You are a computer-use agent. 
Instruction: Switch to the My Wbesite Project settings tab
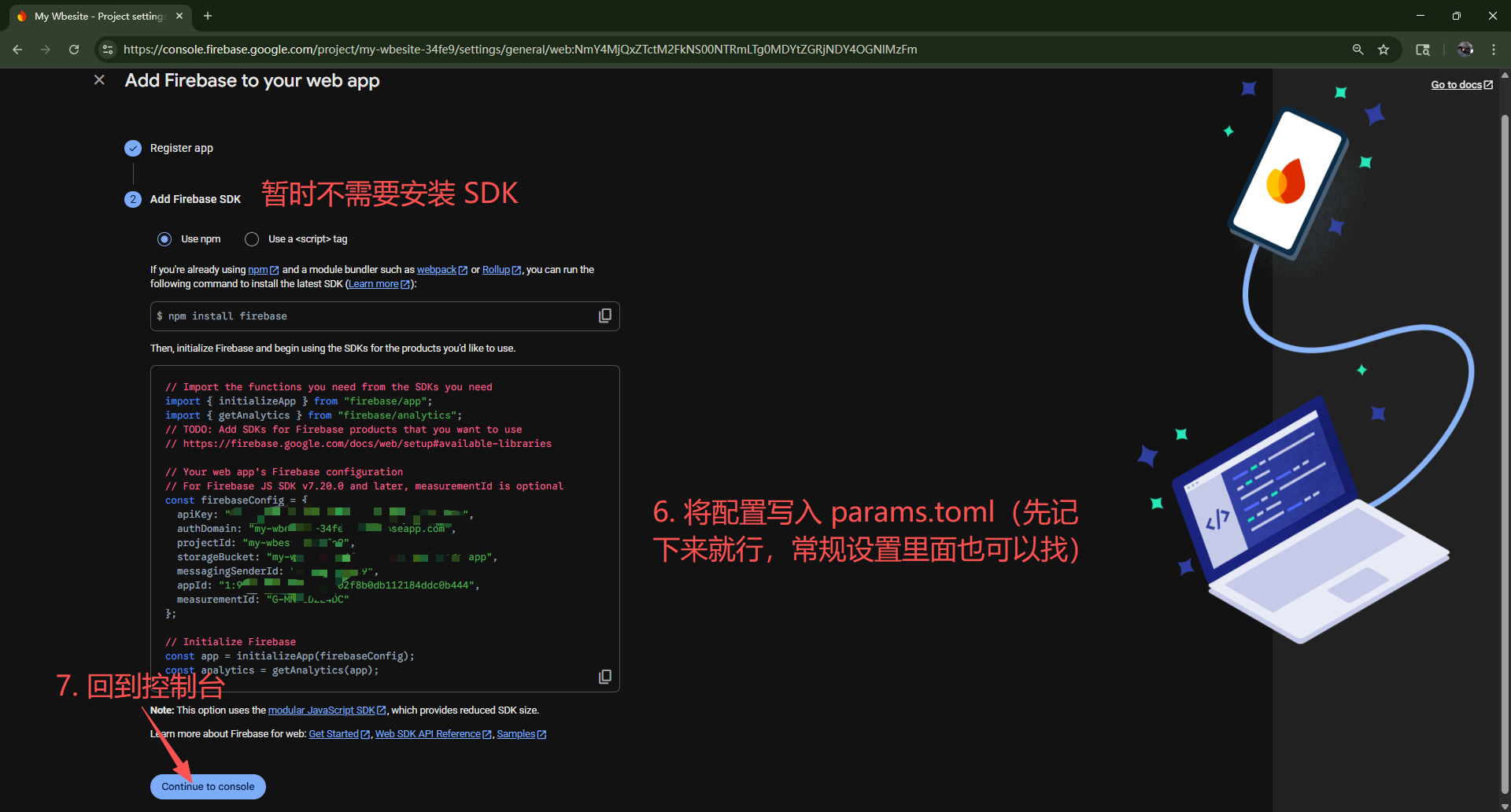tap(98, 16)
